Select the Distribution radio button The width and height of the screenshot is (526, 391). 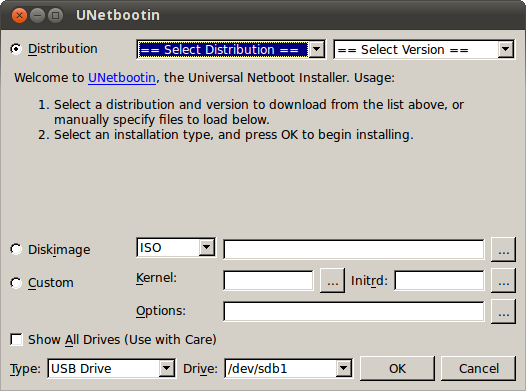[x=16, y=49]
